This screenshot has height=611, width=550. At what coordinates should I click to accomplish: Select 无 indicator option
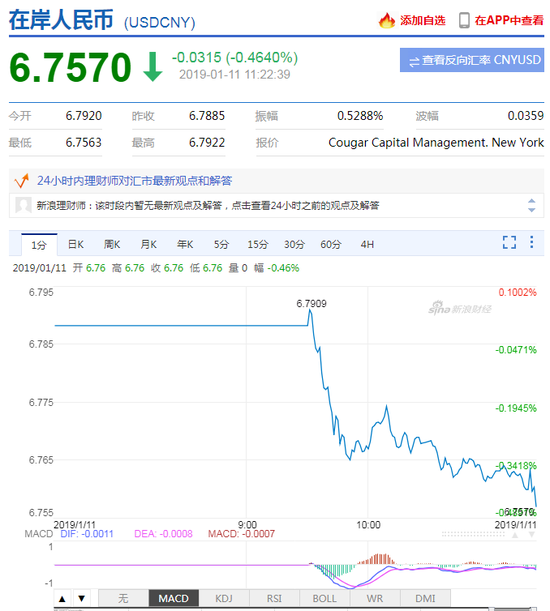coord(123,599)
